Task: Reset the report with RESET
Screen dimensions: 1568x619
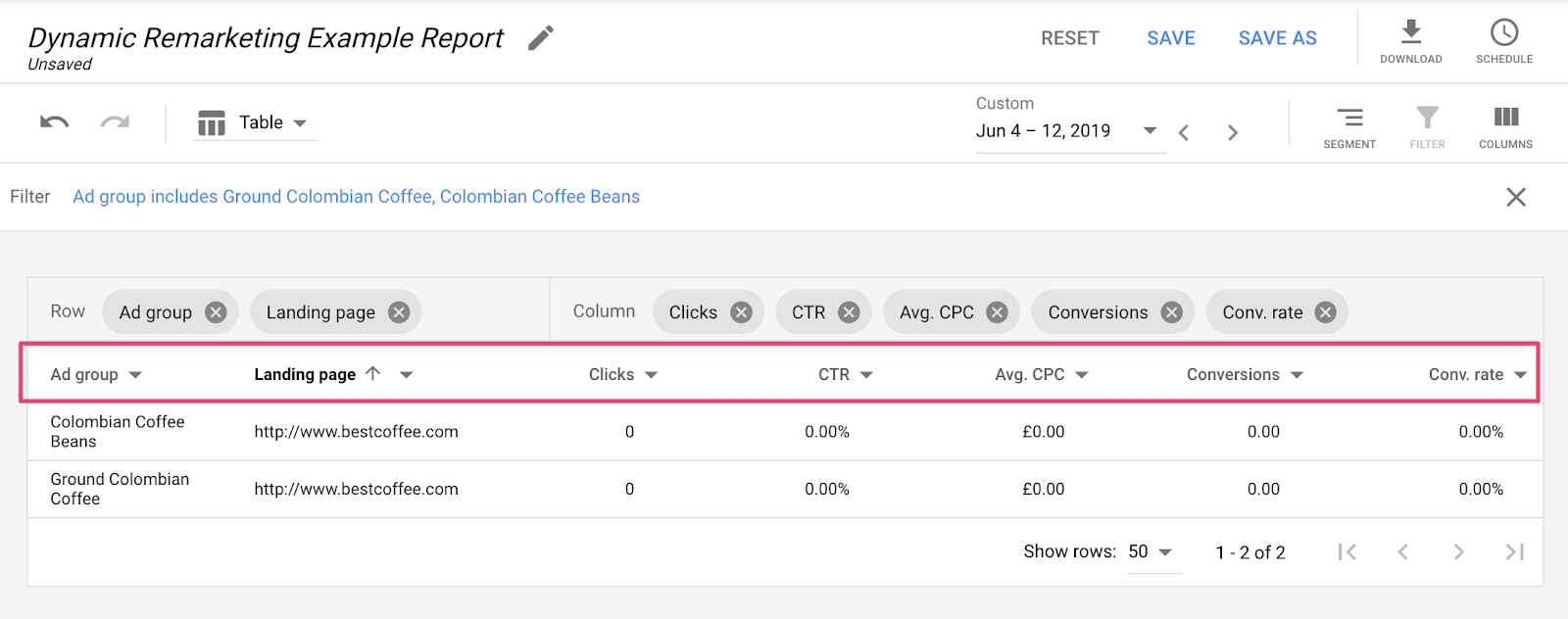Action: pyautogui.click(x=1069, y=38)
